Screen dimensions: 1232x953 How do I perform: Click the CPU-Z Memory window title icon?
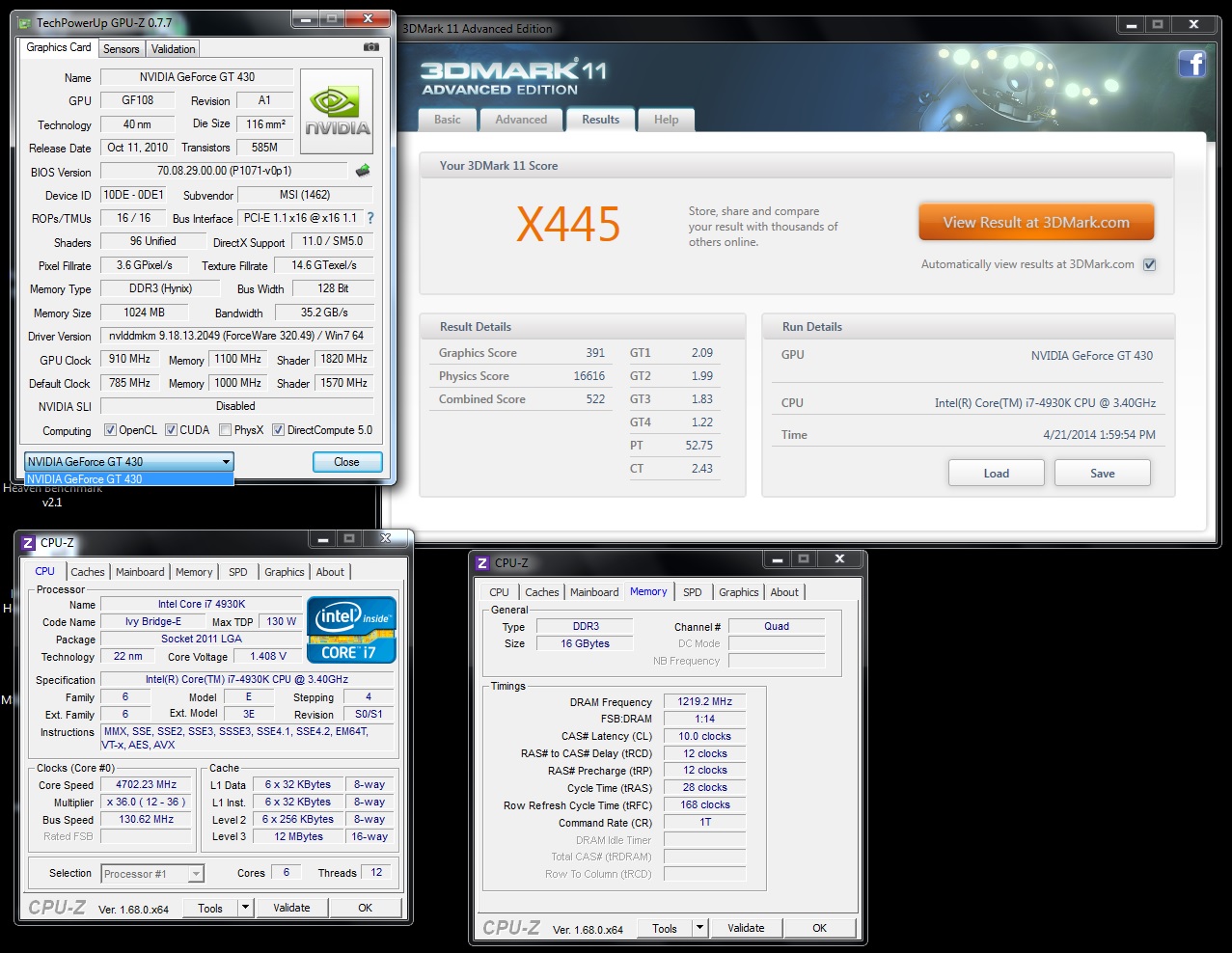point(482,562)
